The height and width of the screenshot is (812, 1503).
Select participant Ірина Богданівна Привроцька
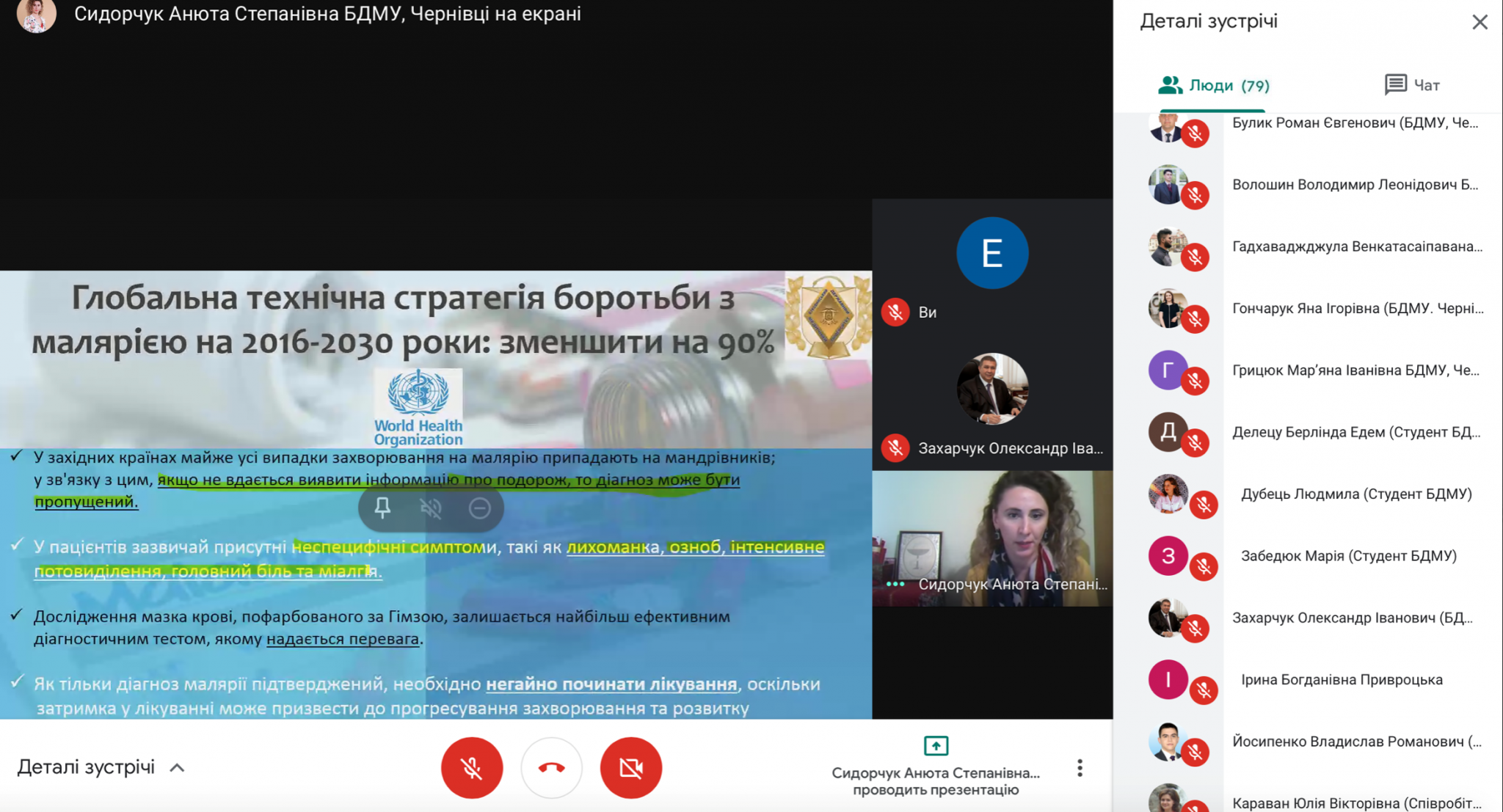[x=1341, y=680]
